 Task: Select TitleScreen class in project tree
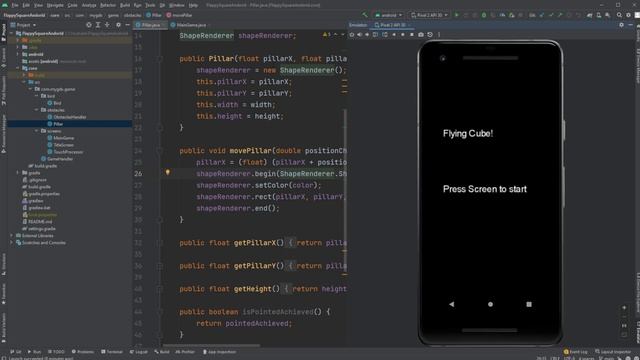[61, 145]
